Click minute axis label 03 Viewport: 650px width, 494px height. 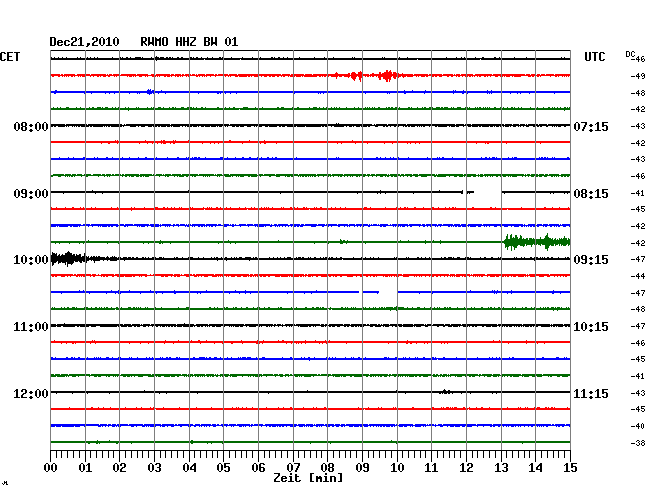[154, 468]
